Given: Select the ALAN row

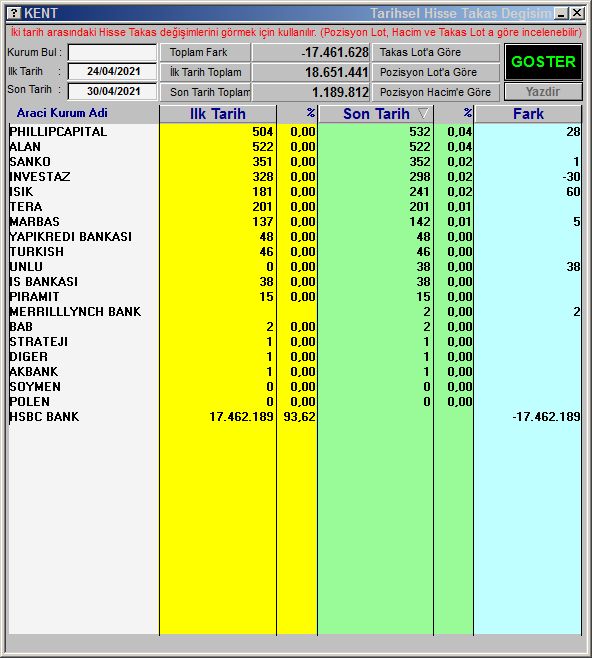Looking at the screenshot, I should [295, 147].
